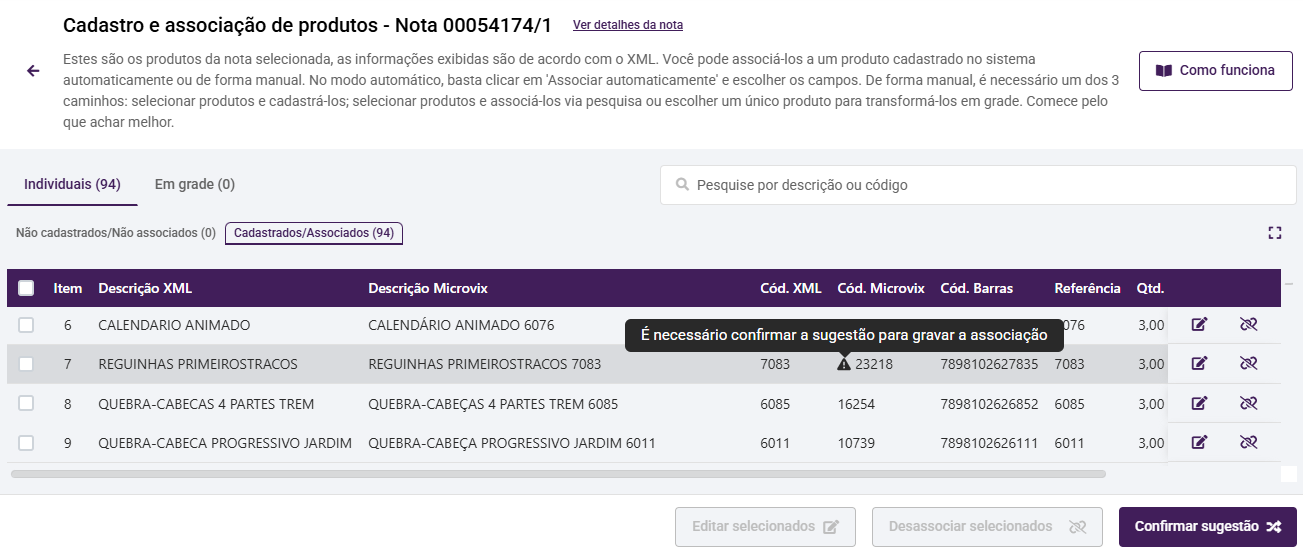Image resolution: width=1303 pixels, height=550 pixels.
Task: Focus the search by description or code field
Action: pyautogui.click(x=980, y=185)
